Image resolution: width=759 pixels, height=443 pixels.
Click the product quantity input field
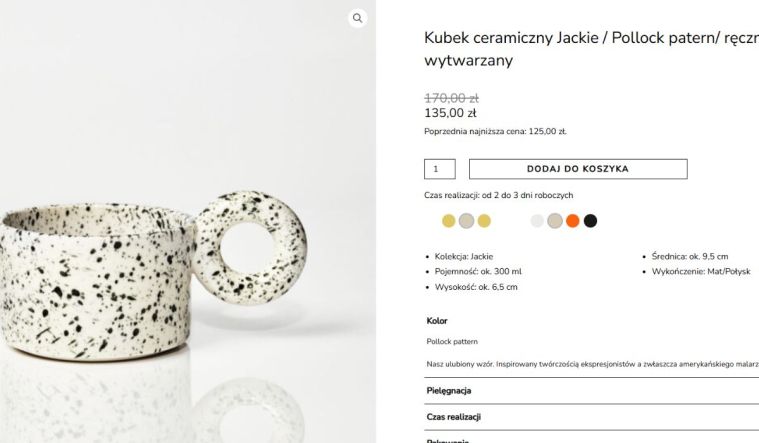click(439, 169)
